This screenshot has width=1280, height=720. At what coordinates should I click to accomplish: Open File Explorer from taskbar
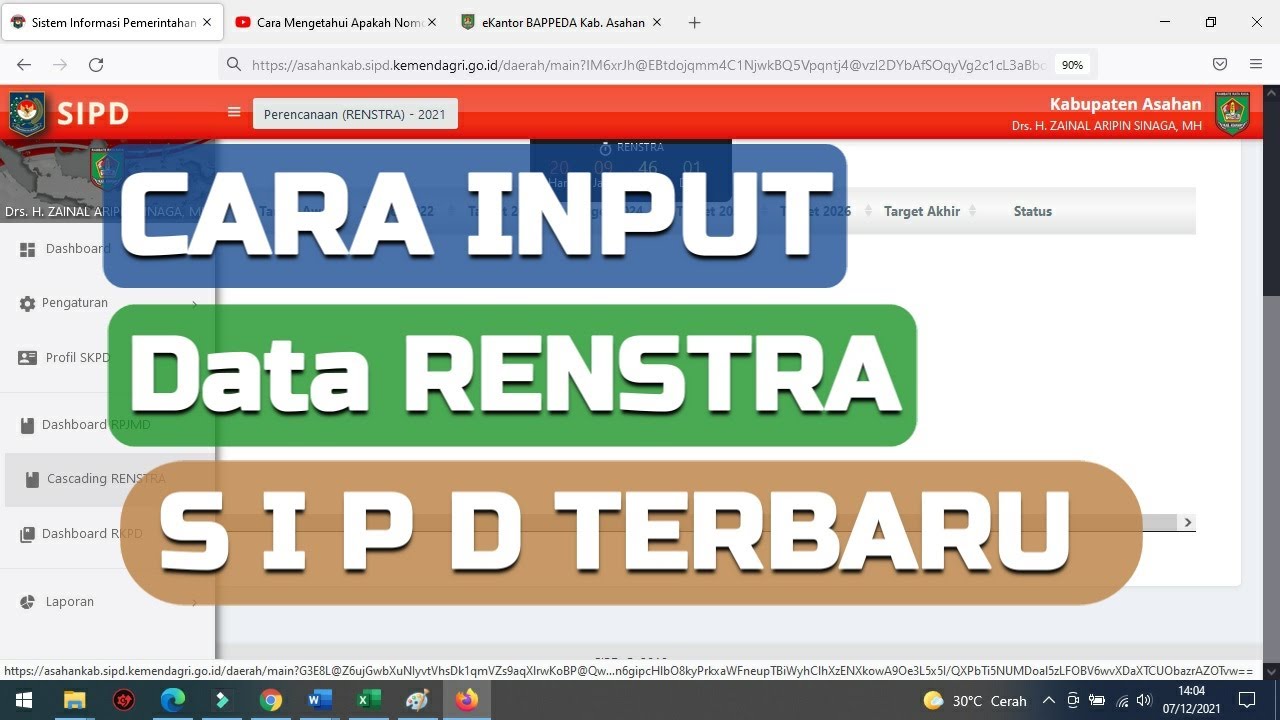(x=75, y=700)
